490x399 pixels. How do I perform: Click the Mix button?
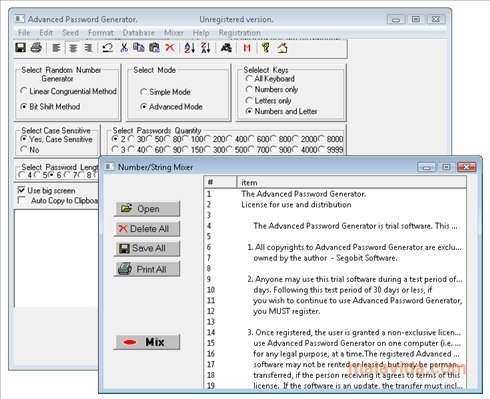tap(147, 342)
